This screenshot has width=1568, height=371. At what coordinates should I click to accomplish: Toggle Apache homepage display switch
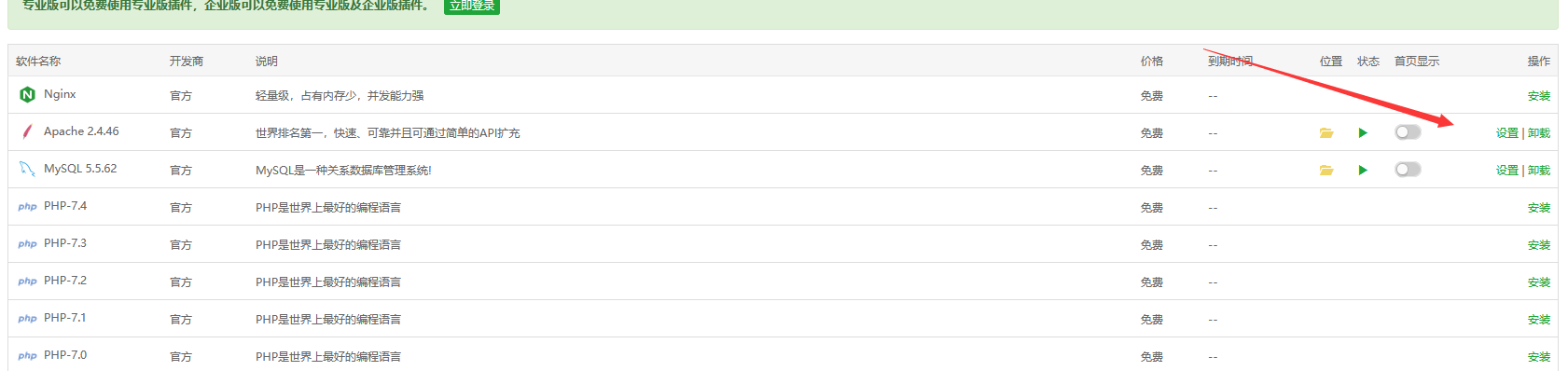(x=1408, y=132)
